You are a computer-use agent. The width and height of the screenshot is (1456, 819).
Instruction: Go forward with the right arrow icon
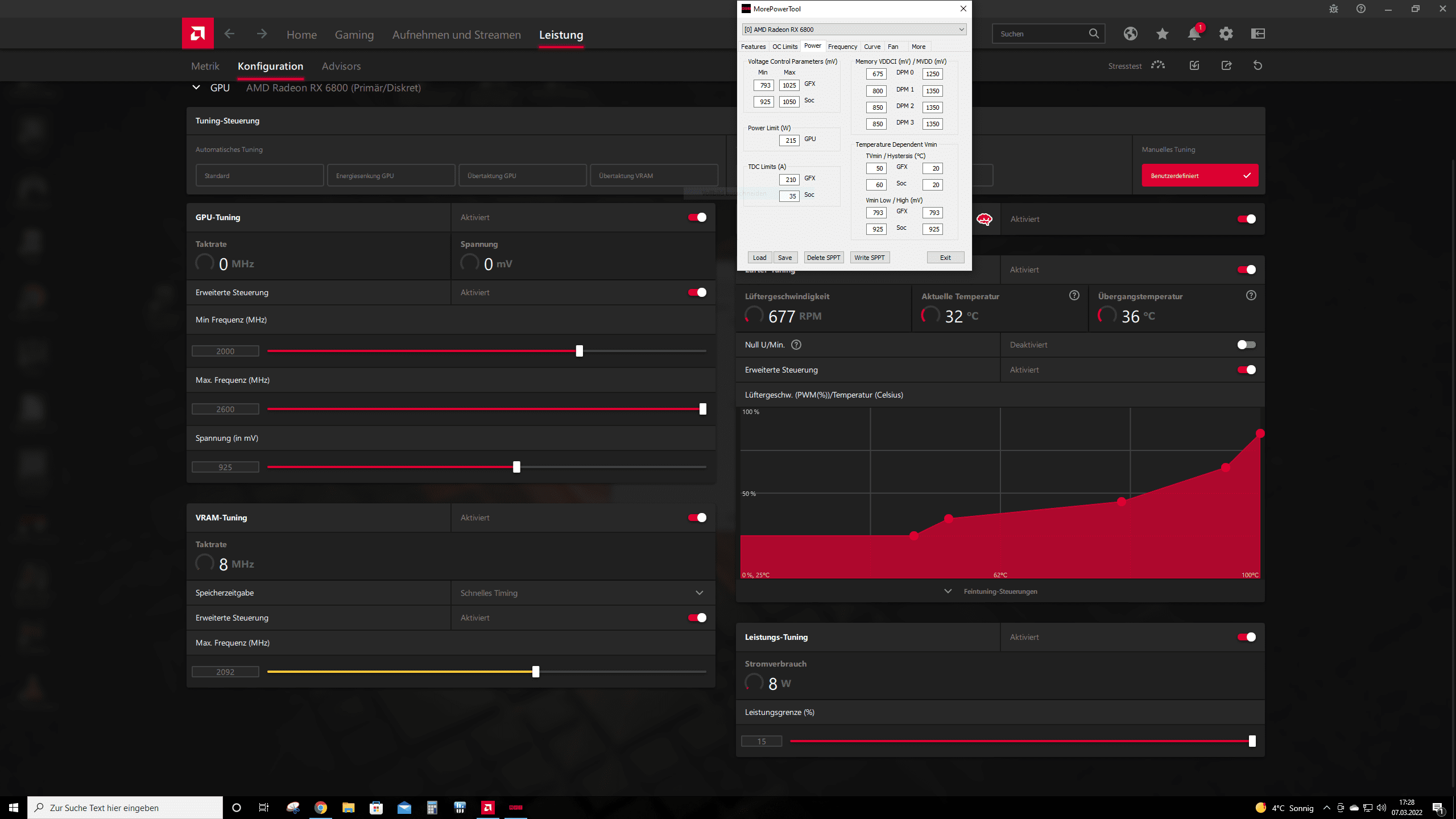click(x=262, y=34)
